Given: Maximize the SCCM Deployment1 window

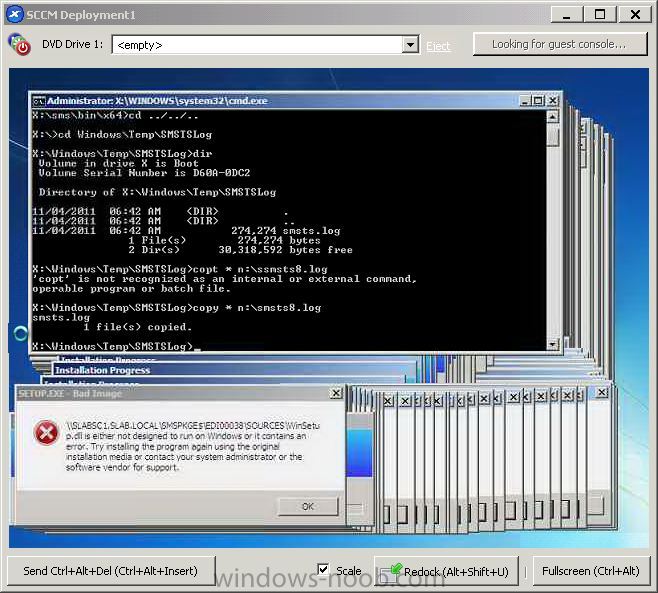Looking at the screenshot, I should click(x=600, y=15).
